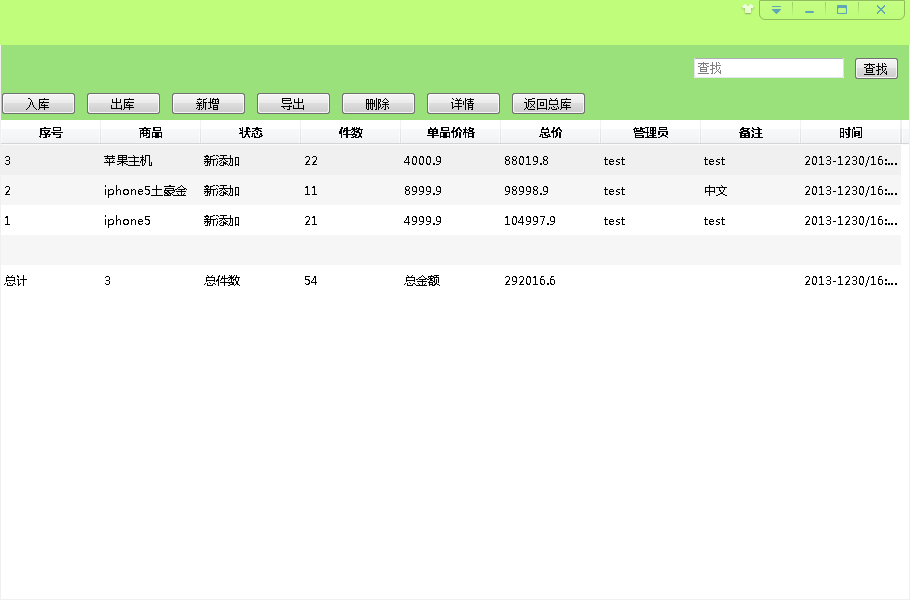This screenshot has width=910, height=600.
Task: Click the 返回总库 button
Action: [548, 104]
